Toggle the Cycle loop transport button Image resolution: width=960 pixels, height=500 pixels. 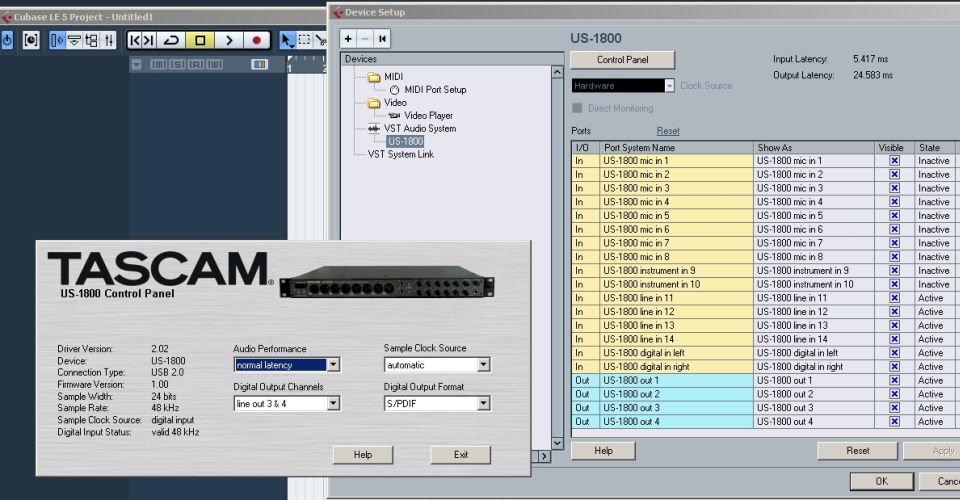click(x=171, y=40)
